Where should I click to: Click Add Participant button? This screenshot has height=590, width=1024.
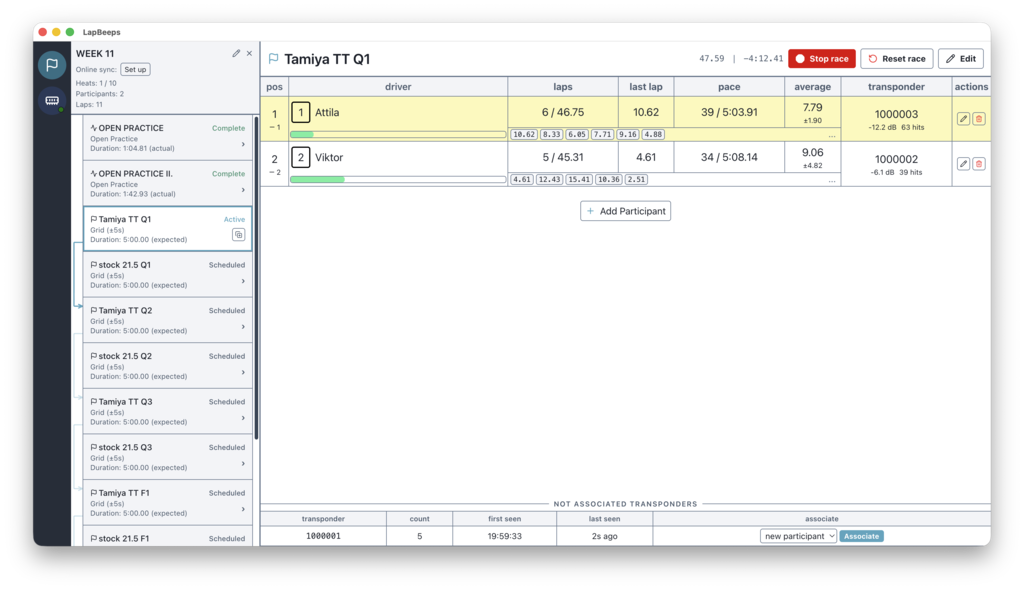(625, 211)
